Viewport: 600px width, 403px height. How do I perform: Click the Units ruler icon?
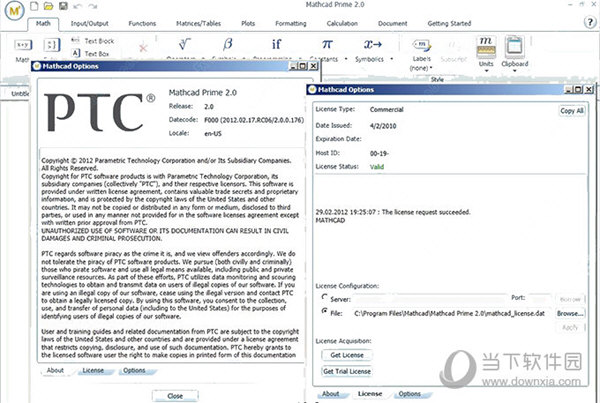tap(486, 47)
